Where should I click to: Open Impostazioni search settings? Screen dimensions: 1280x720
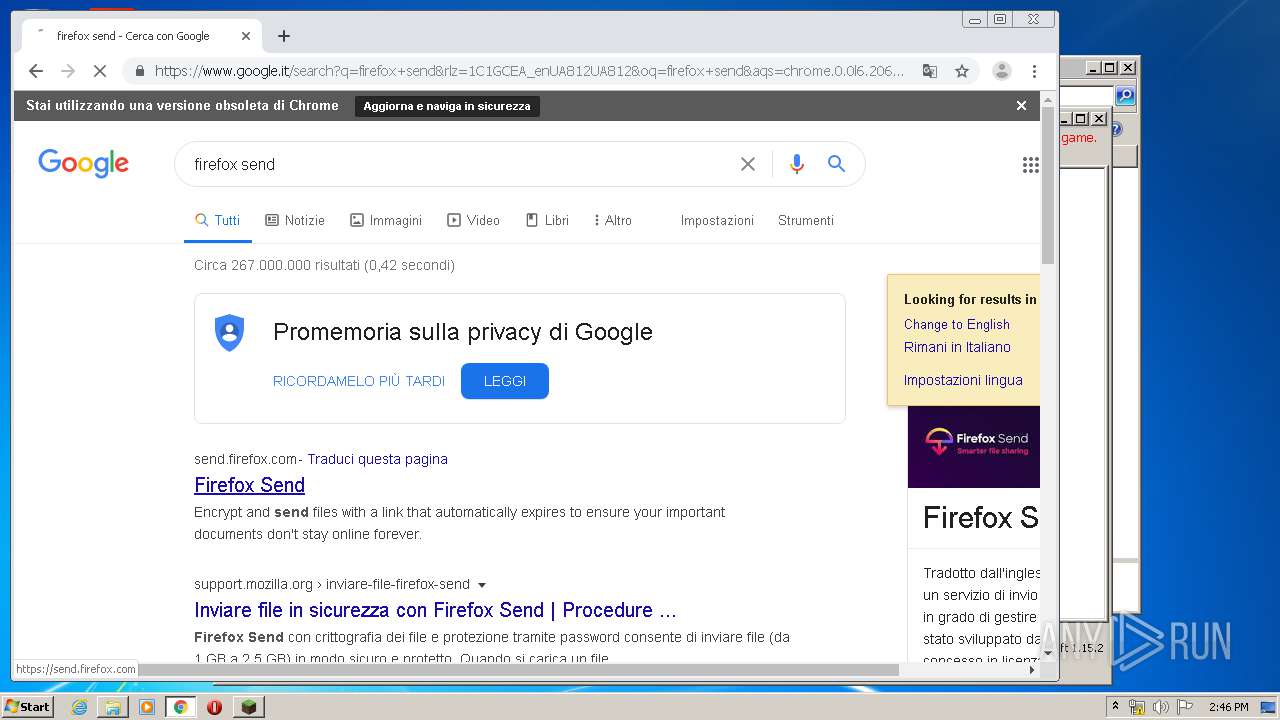click(717, 220)
